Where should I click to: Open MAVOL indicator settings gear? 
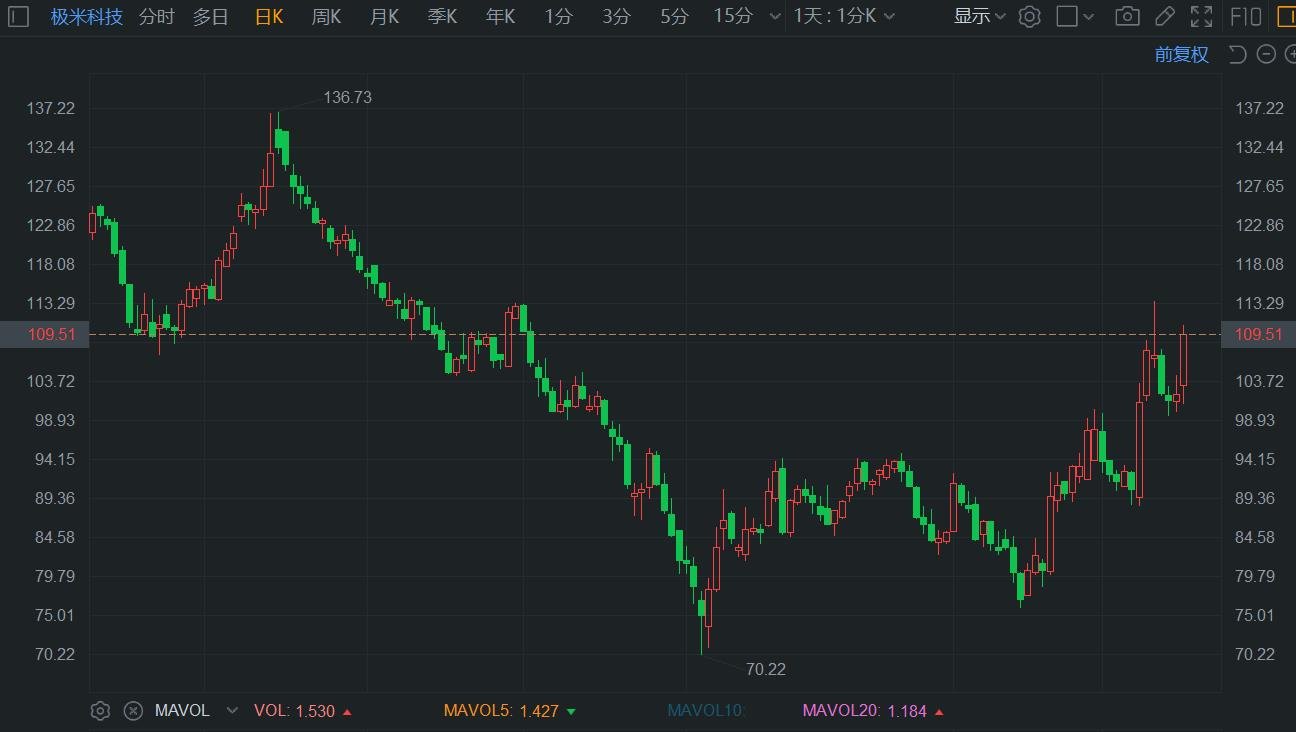tap(100, 711)
